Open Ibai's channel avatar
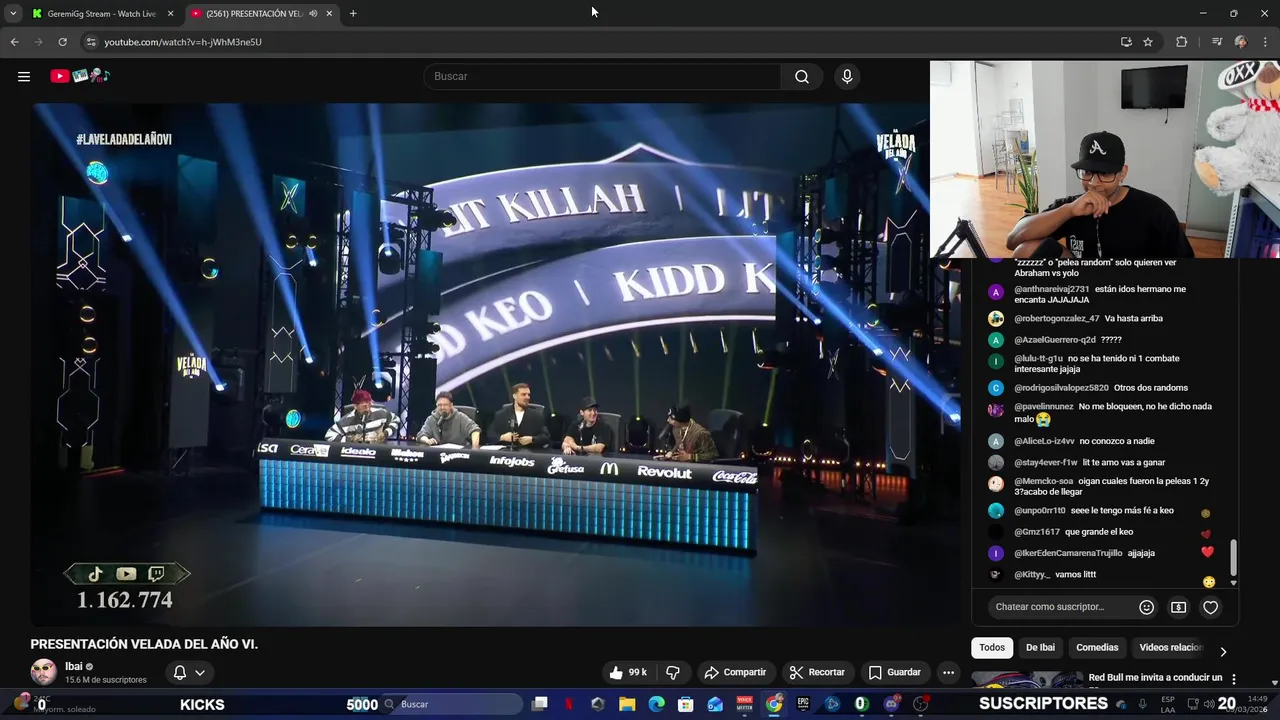This screenshot has width=1280, height=720. tap(44, 672)
